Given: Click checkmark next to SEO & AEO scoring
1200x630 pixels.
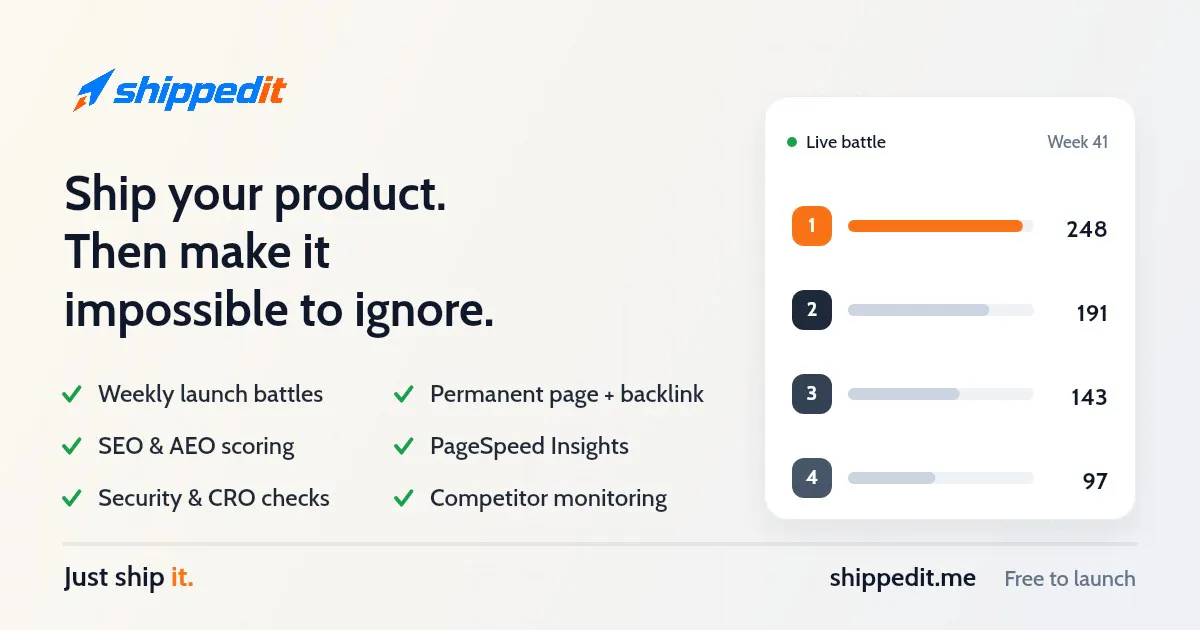Looking at the screenshot, I should click(x=72, y=447).
